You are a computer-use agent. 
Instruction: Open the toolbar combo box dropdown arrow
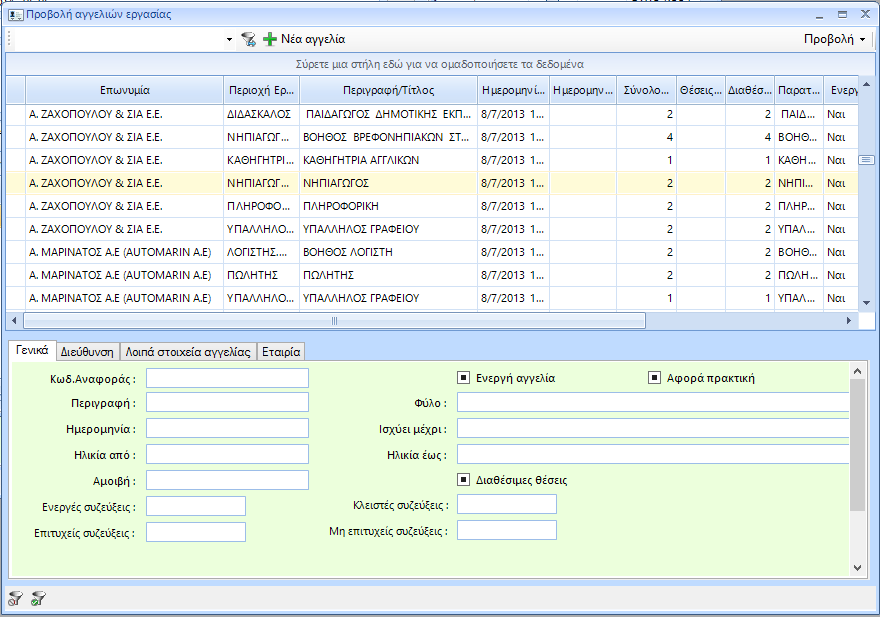pyautogui.click(x=229, y=40)
